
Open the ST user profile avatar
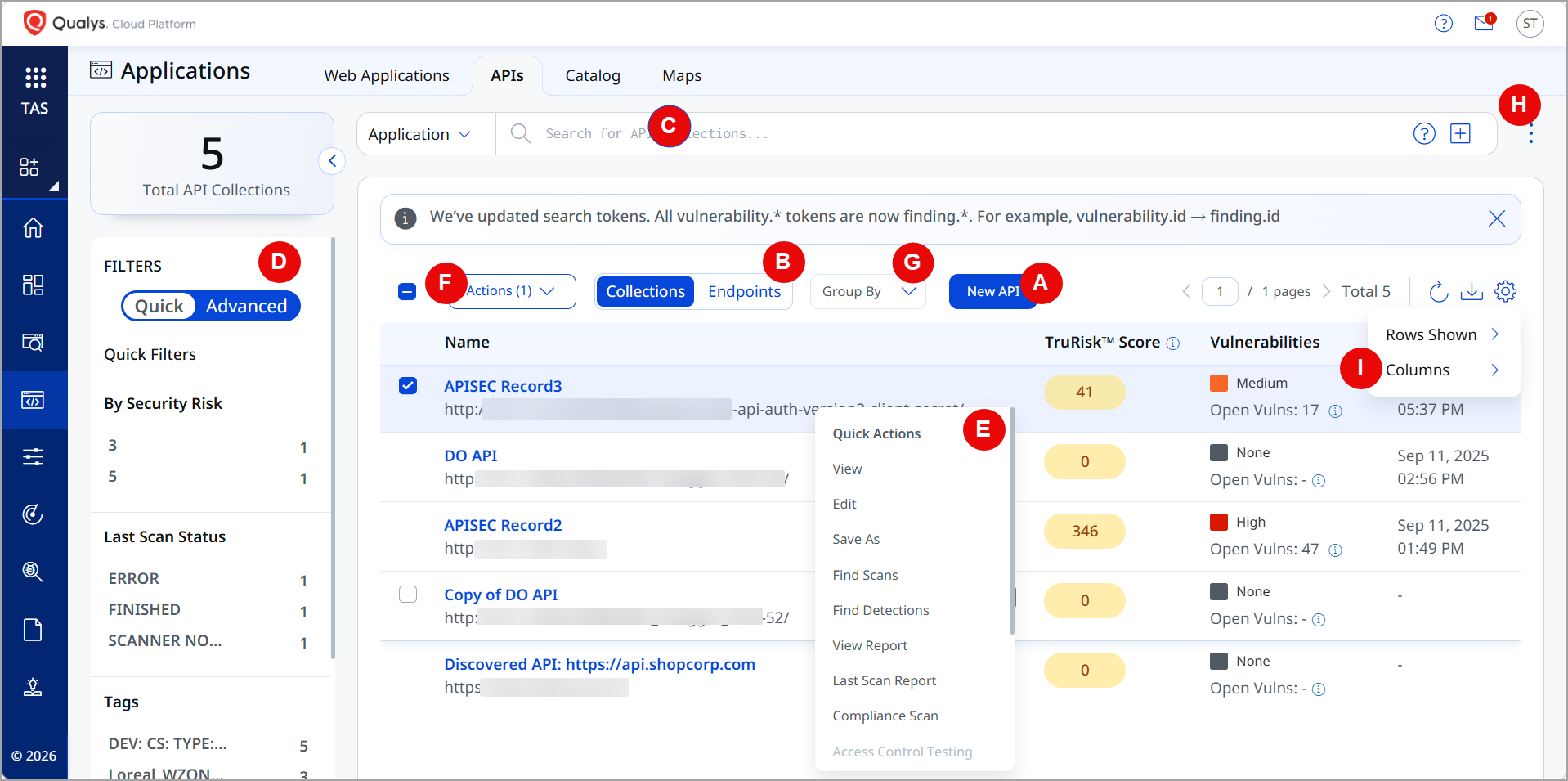pos(1530,24)
